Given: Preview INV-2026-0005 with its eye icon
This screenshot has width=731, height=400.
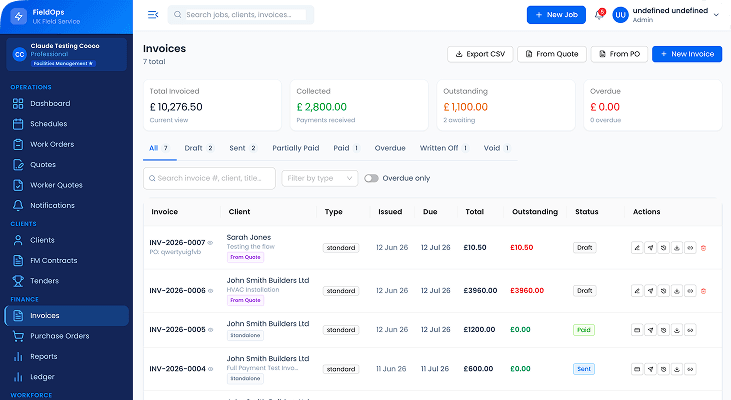Looking at the screenshot, I should (x=210, y=330).
